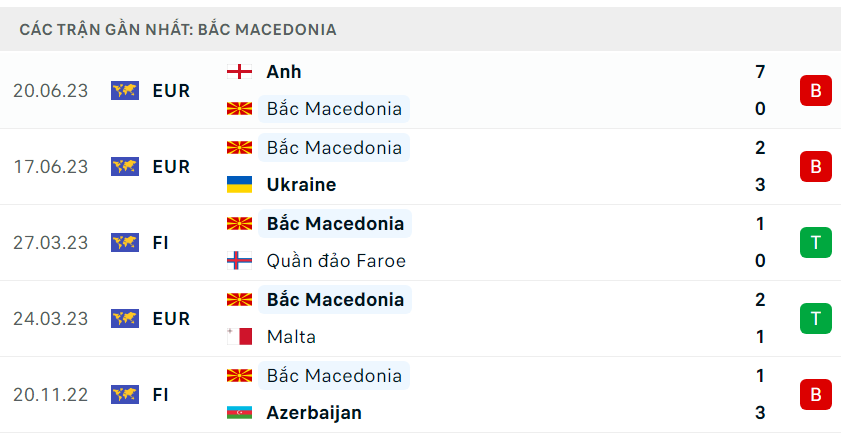Screen dimensions: 841x443
Task: Click the Malta flag icon
Action: [239, 337]
